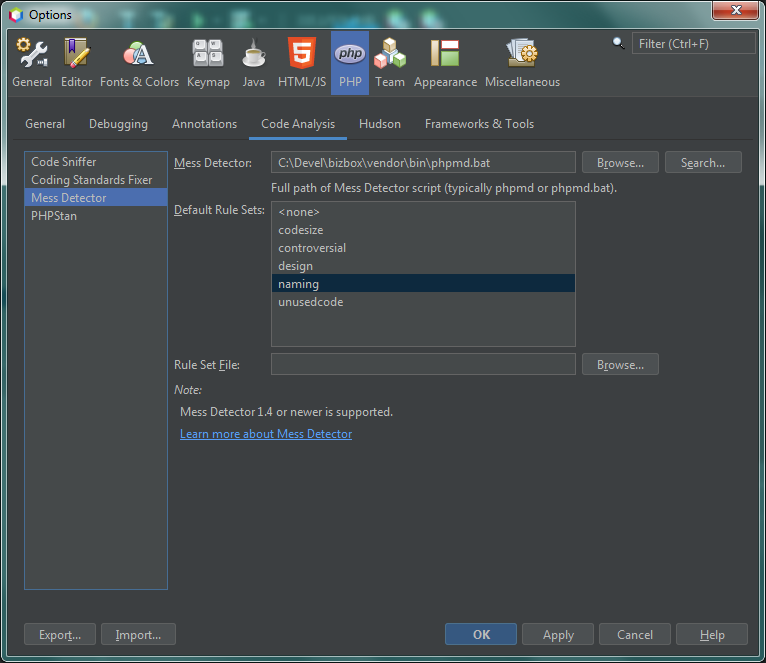Screen dimensions: 766x663
Task: Close the Options dialog window
Action: [x=736, y=10]
